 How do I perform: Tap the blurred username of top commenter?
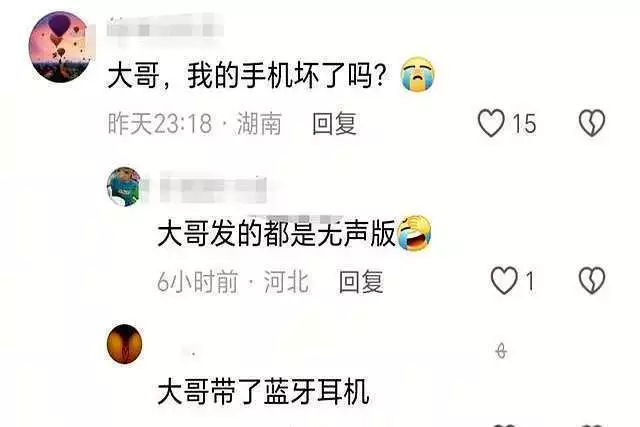click(x=165, y=29)
